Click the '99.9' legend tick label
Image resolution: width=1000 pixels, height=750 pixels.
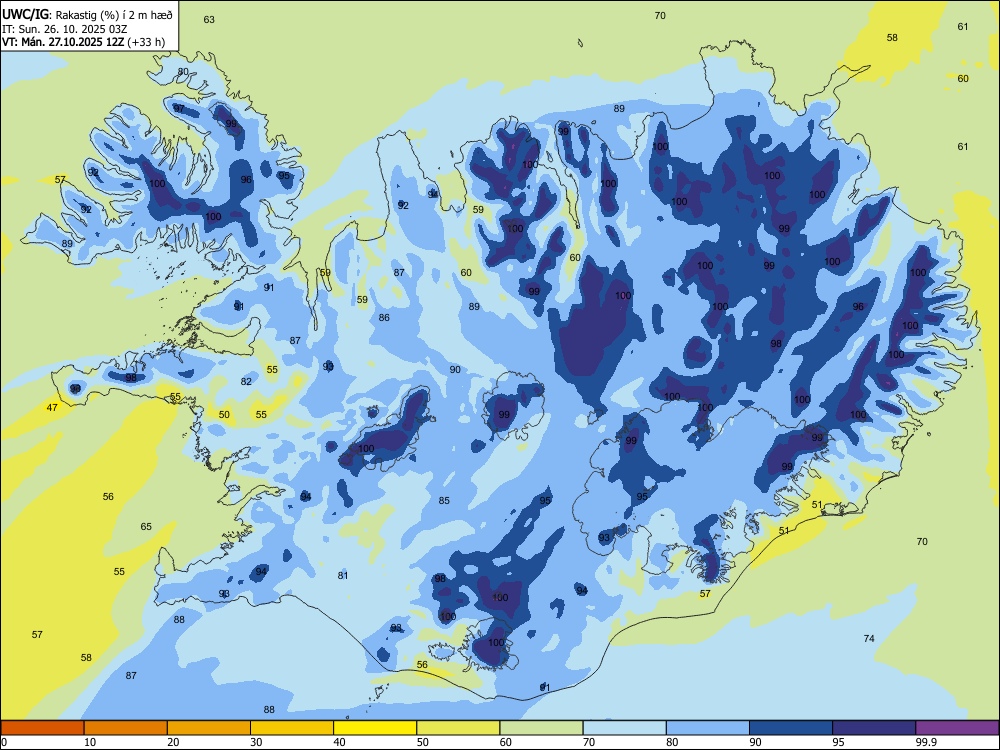926,742
